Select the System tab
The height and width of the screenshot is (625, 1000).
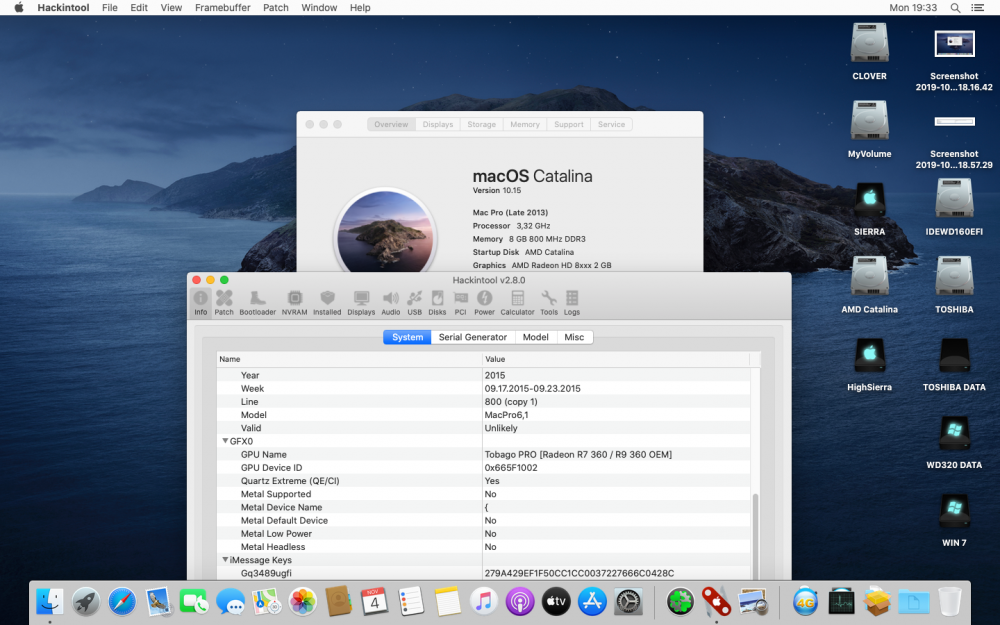pyautogui.click(x=407, y=337)
